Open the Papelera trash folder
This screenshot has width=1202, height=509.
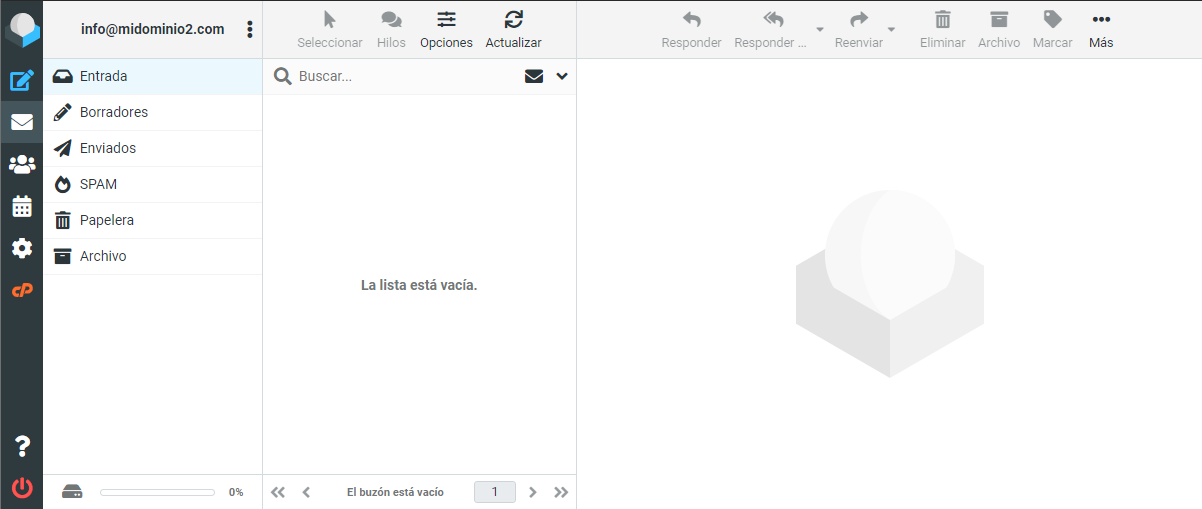[x=106, y=220]
